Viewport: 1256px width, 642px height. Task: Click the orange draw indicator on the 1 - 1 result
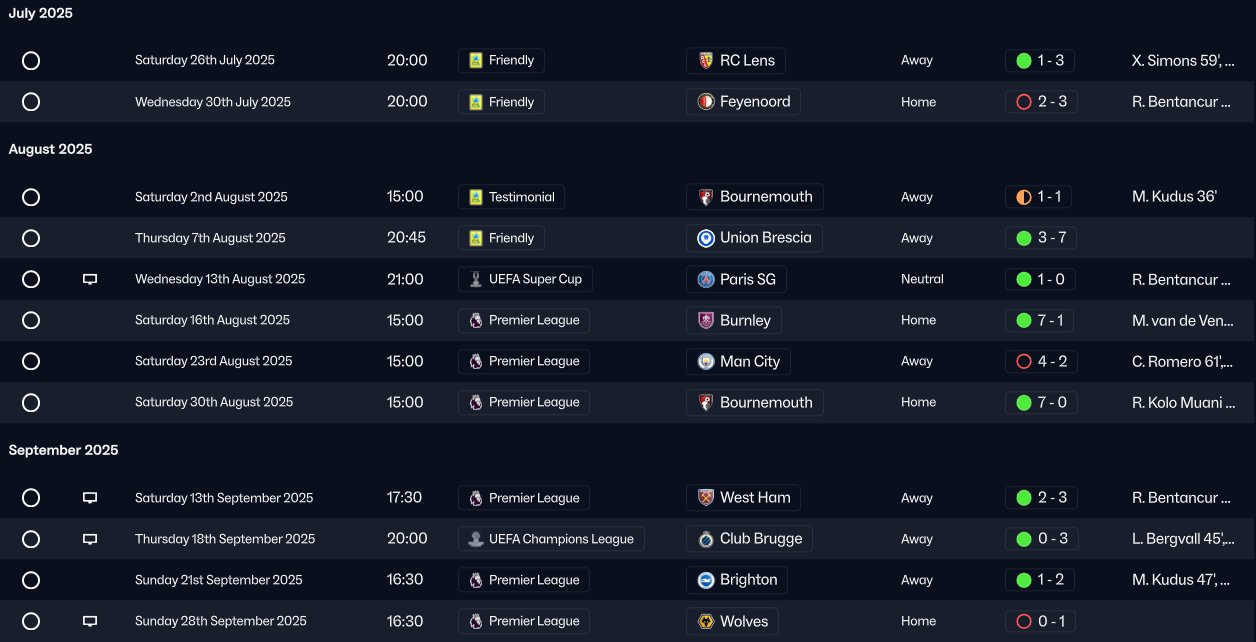coord(1023,197)
